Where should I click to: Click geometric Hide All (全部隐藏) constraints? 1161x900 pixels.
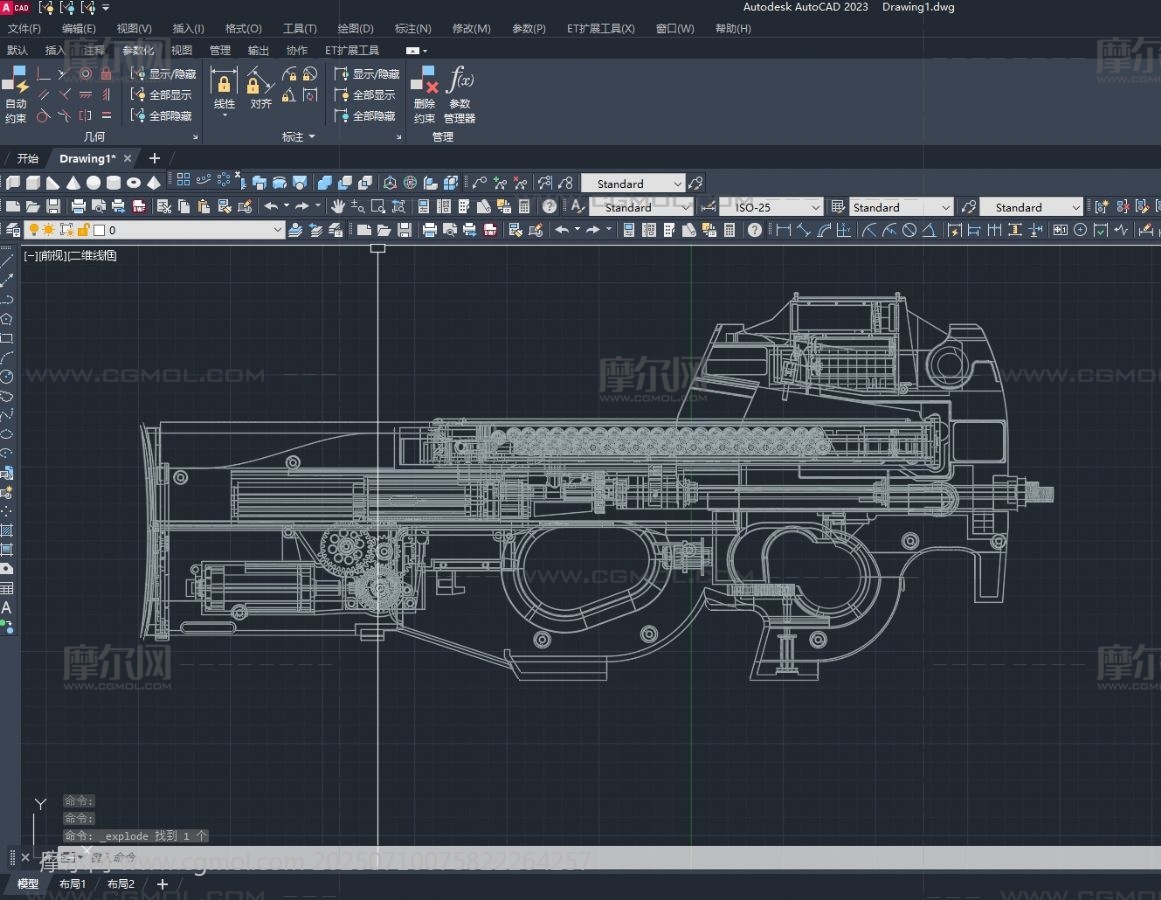tap(161, 115)
